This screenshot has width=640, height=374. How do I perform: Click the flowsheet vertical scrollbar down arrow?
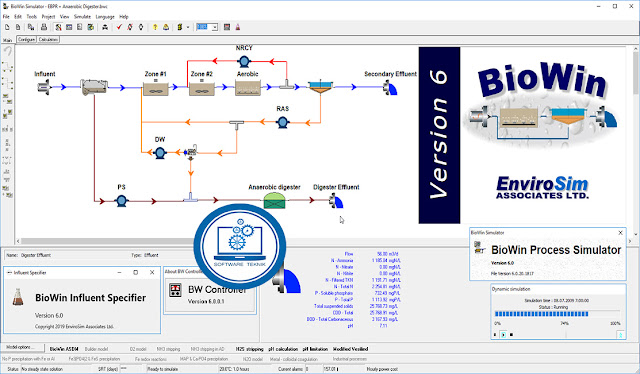click(636, 235)
